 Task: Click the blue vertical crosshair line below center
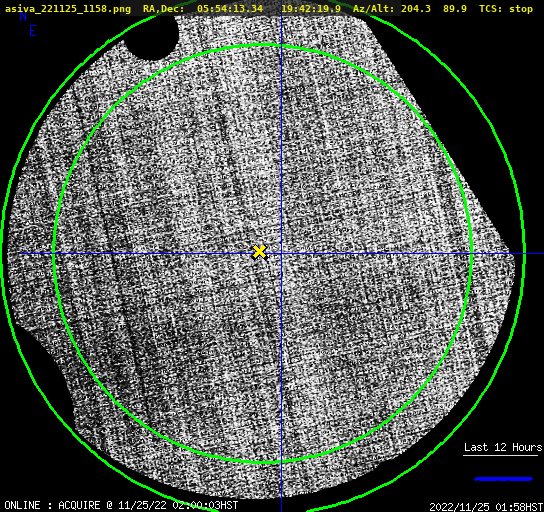click(281, 382)
